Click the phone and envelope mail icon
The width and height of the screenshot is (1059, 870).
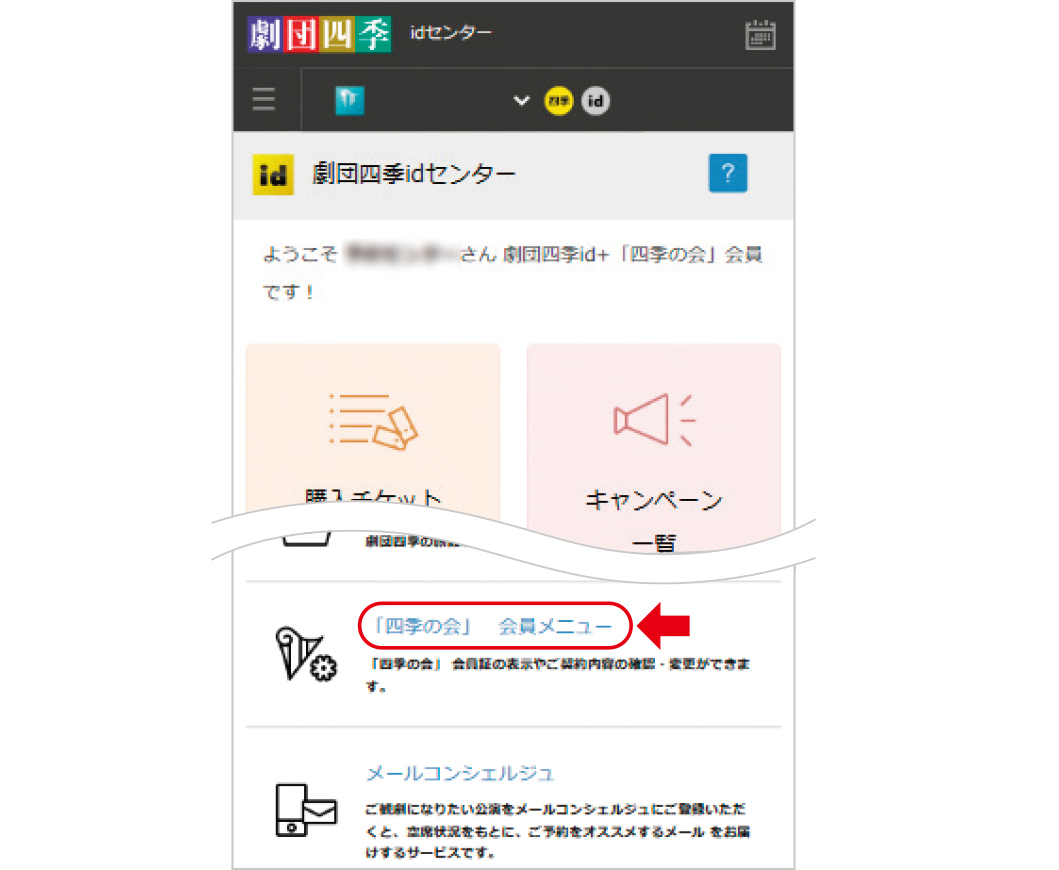pyautogui.click(x=306, y=810)
